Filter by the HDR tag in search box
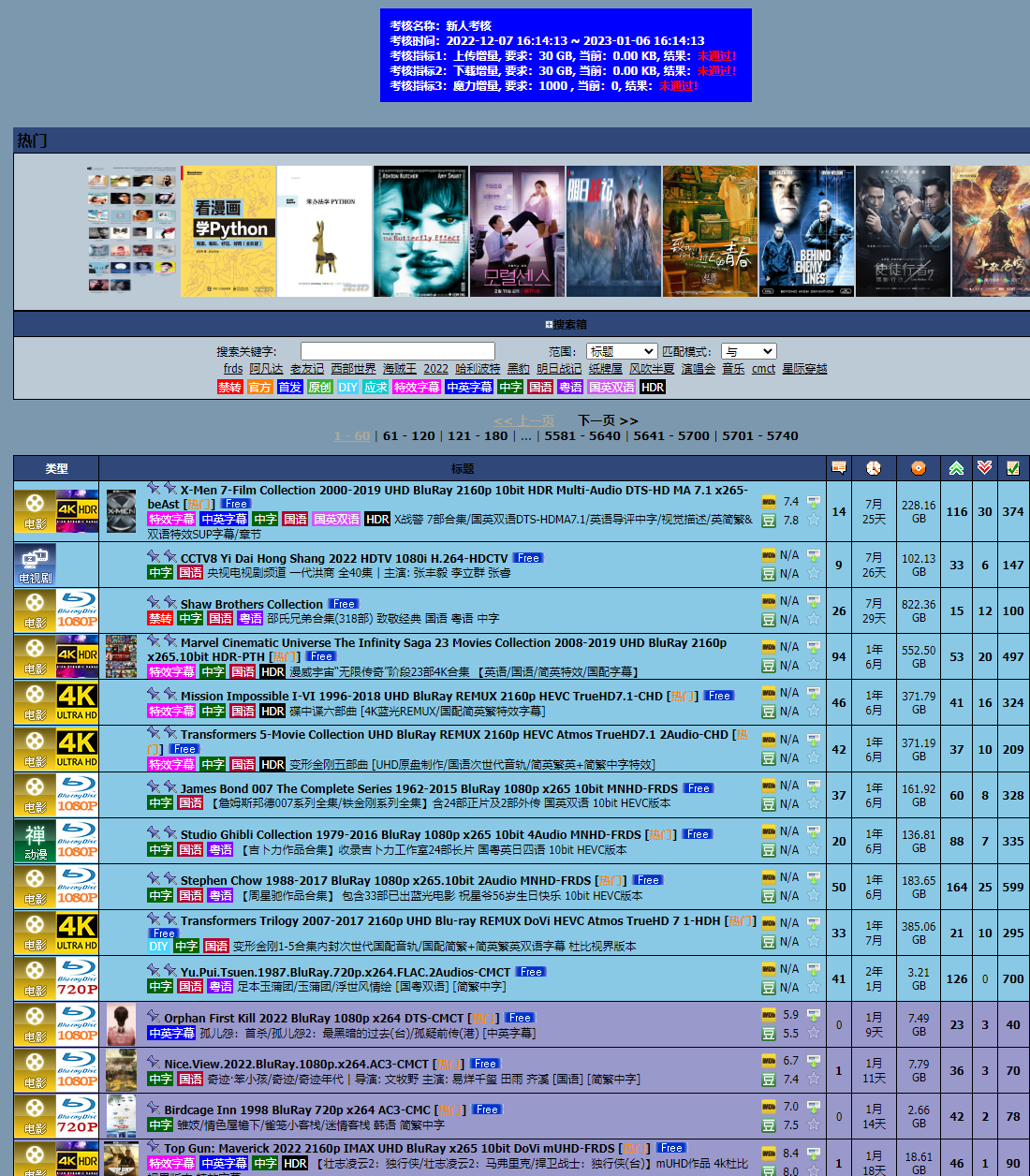 coord(653,387)
